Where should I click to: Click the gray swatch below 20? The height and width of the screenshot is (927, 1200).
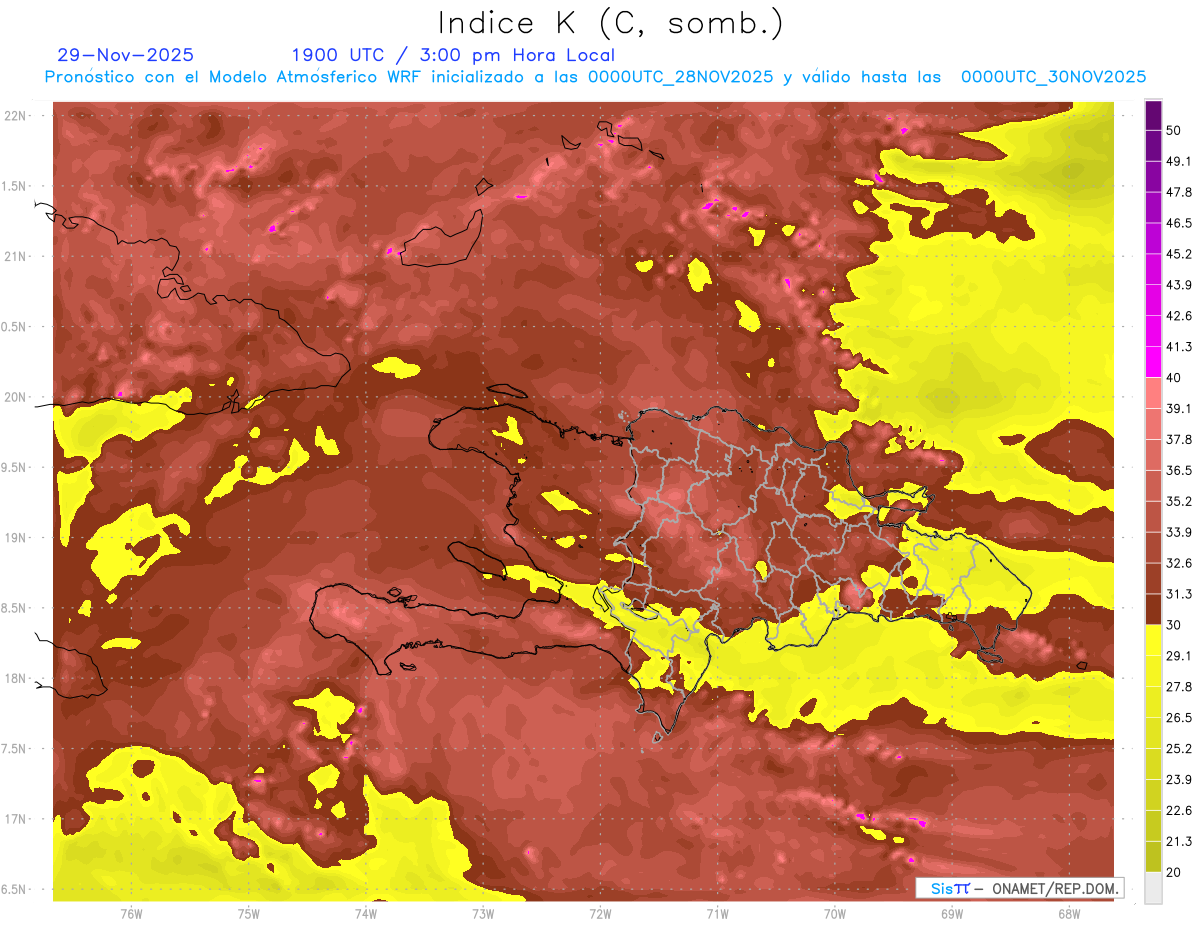tap(1153, 887)
